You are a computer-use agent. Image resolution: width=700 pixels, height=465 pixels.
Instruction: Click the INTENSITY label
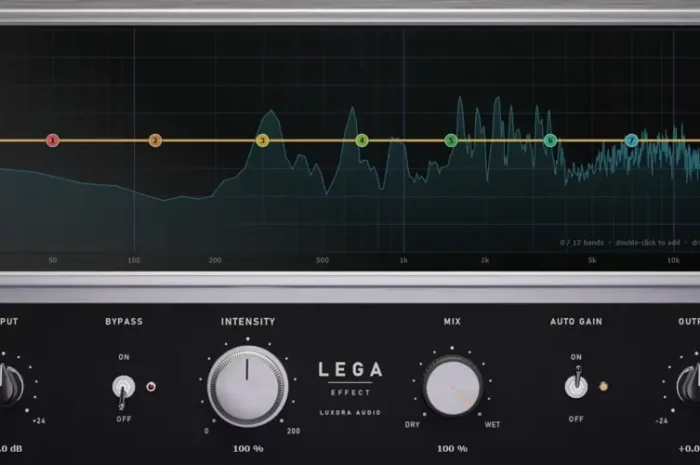[248, 322]
